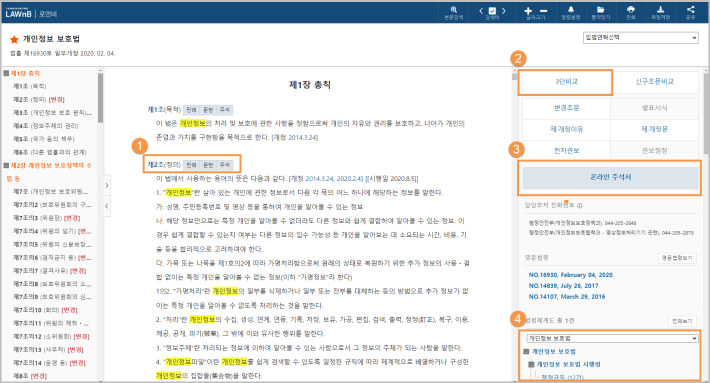Select 제4조 (정보주체의 권리) in tree

click(x=45, y=125)
